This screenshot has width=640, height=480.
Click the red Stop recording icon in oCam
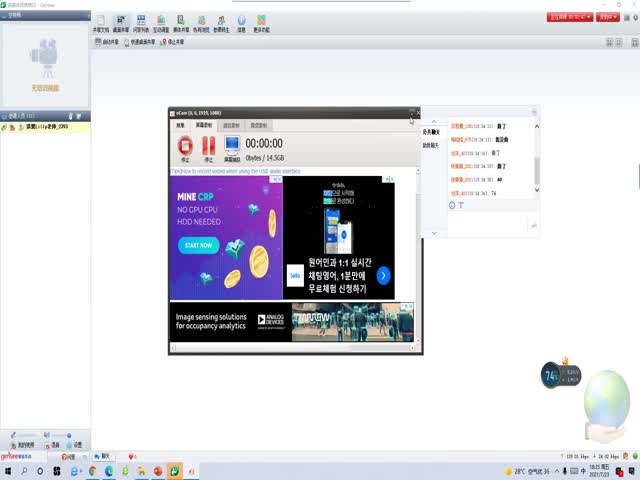click(185, 147)
